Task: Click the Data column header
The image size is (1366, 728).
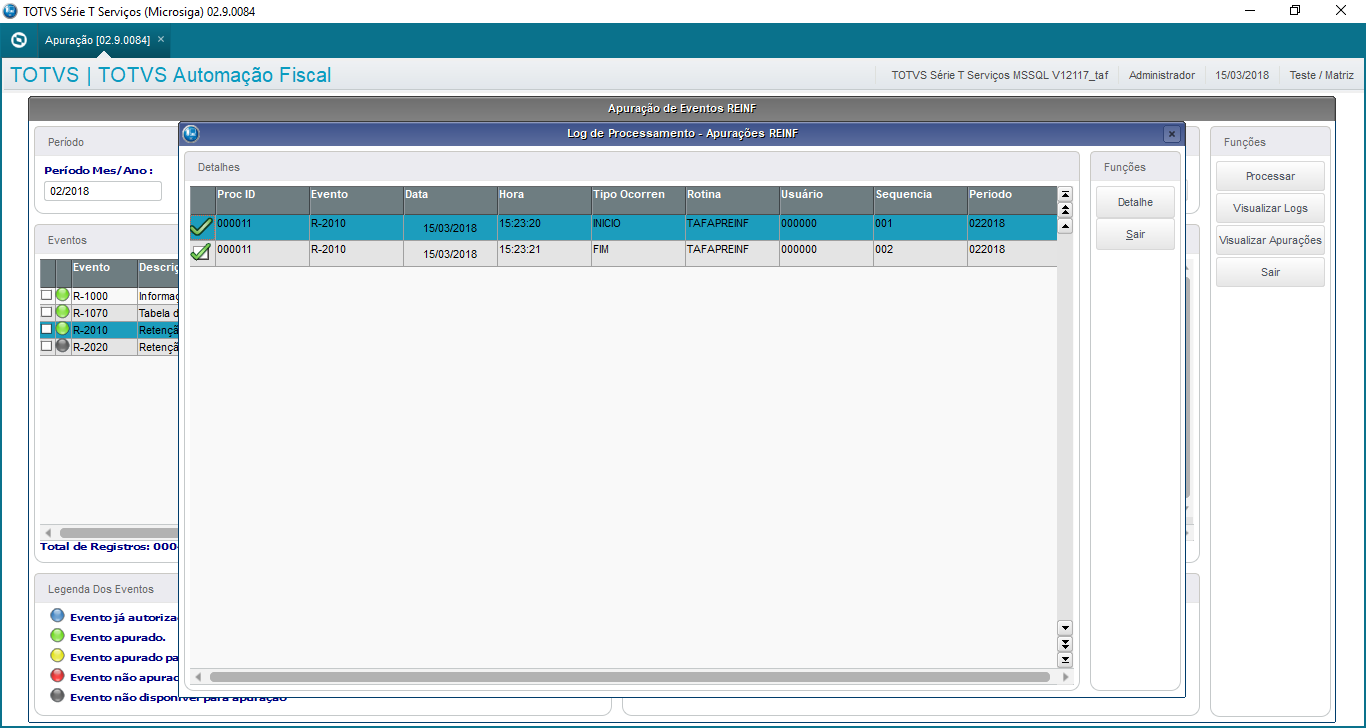Action: point(450,200)
